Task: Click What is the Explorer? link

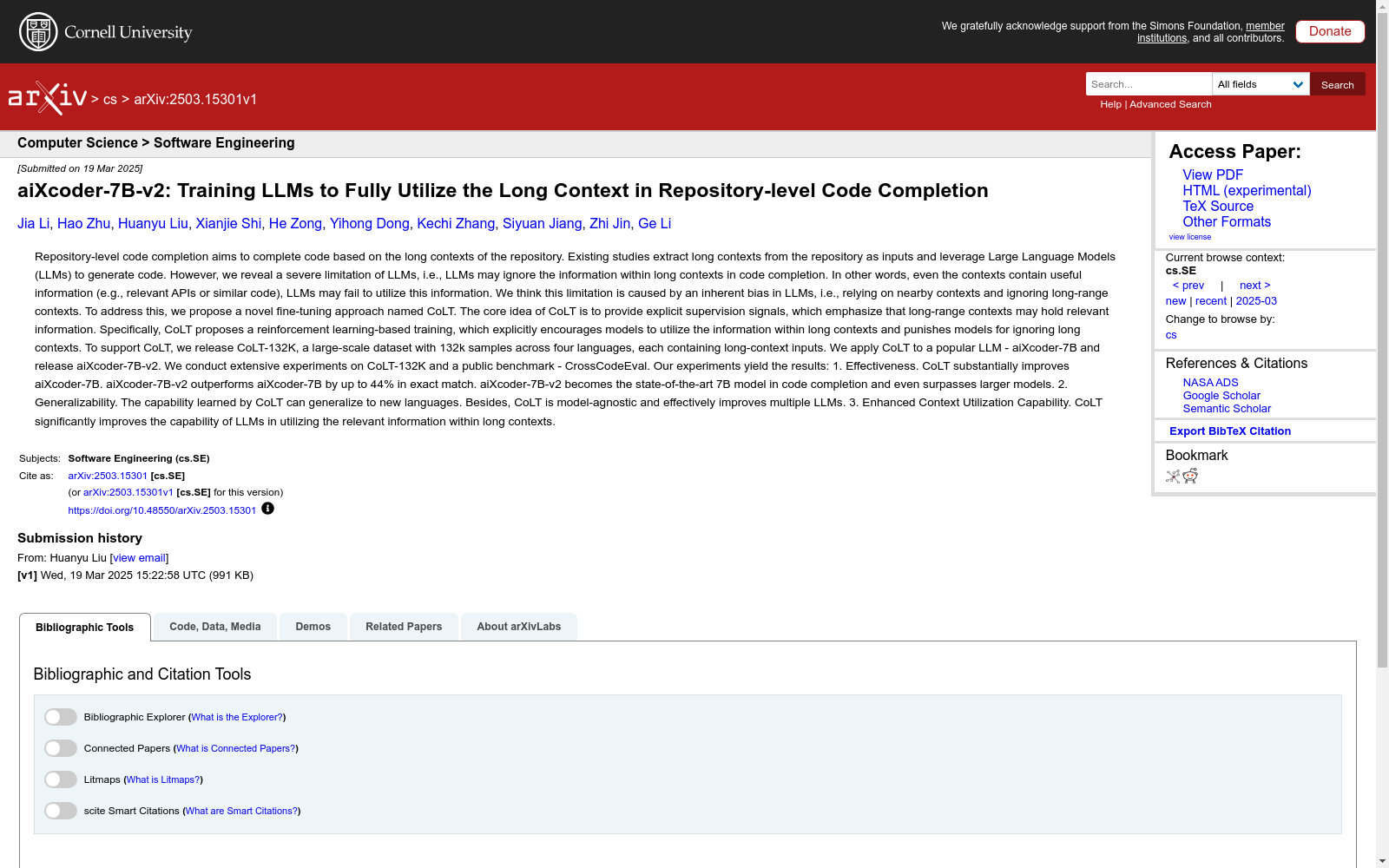Action: click(237, 717)
